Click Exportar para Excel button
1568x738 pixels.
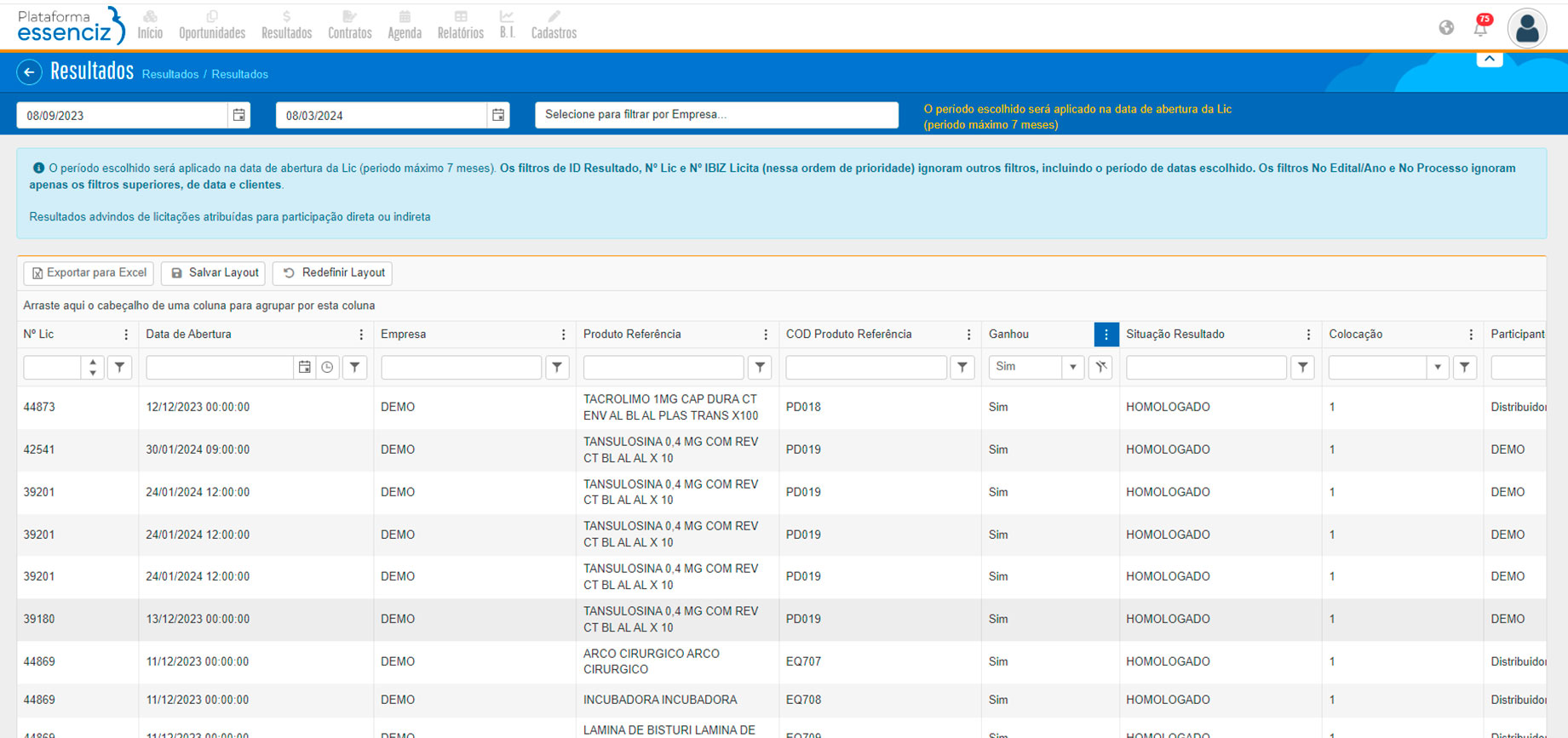[x=89, y=273]
